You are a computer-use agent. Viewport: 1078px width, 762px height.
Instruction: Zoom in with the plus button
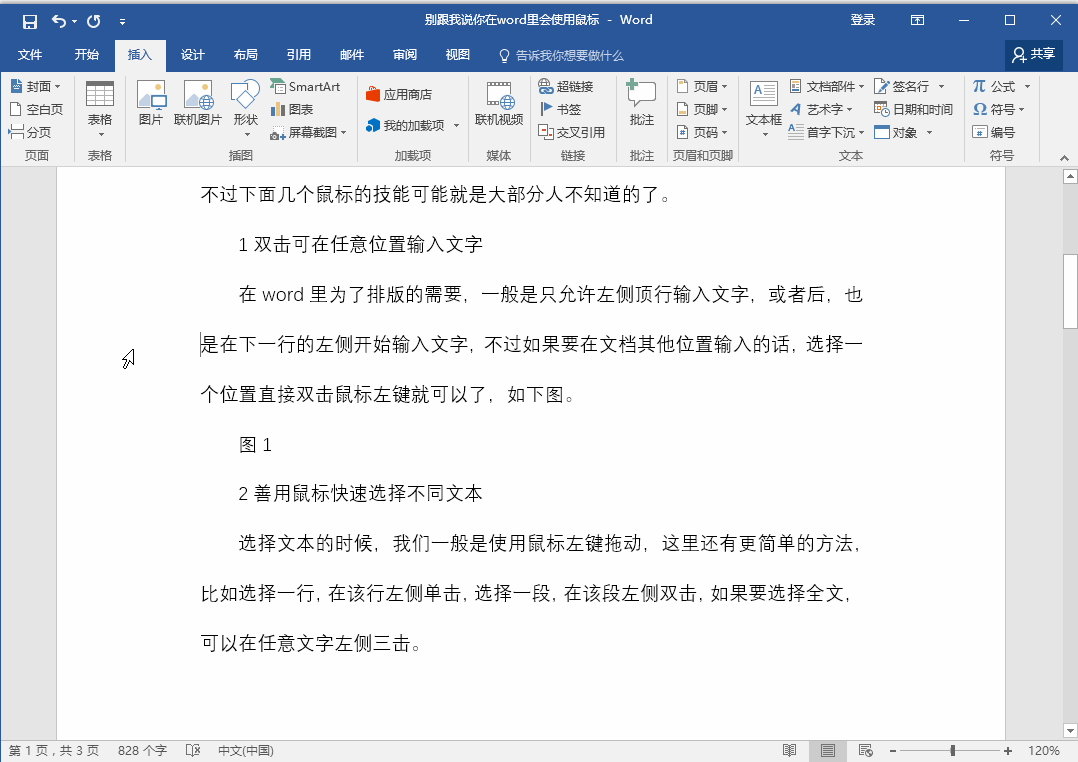[1007, 751]
